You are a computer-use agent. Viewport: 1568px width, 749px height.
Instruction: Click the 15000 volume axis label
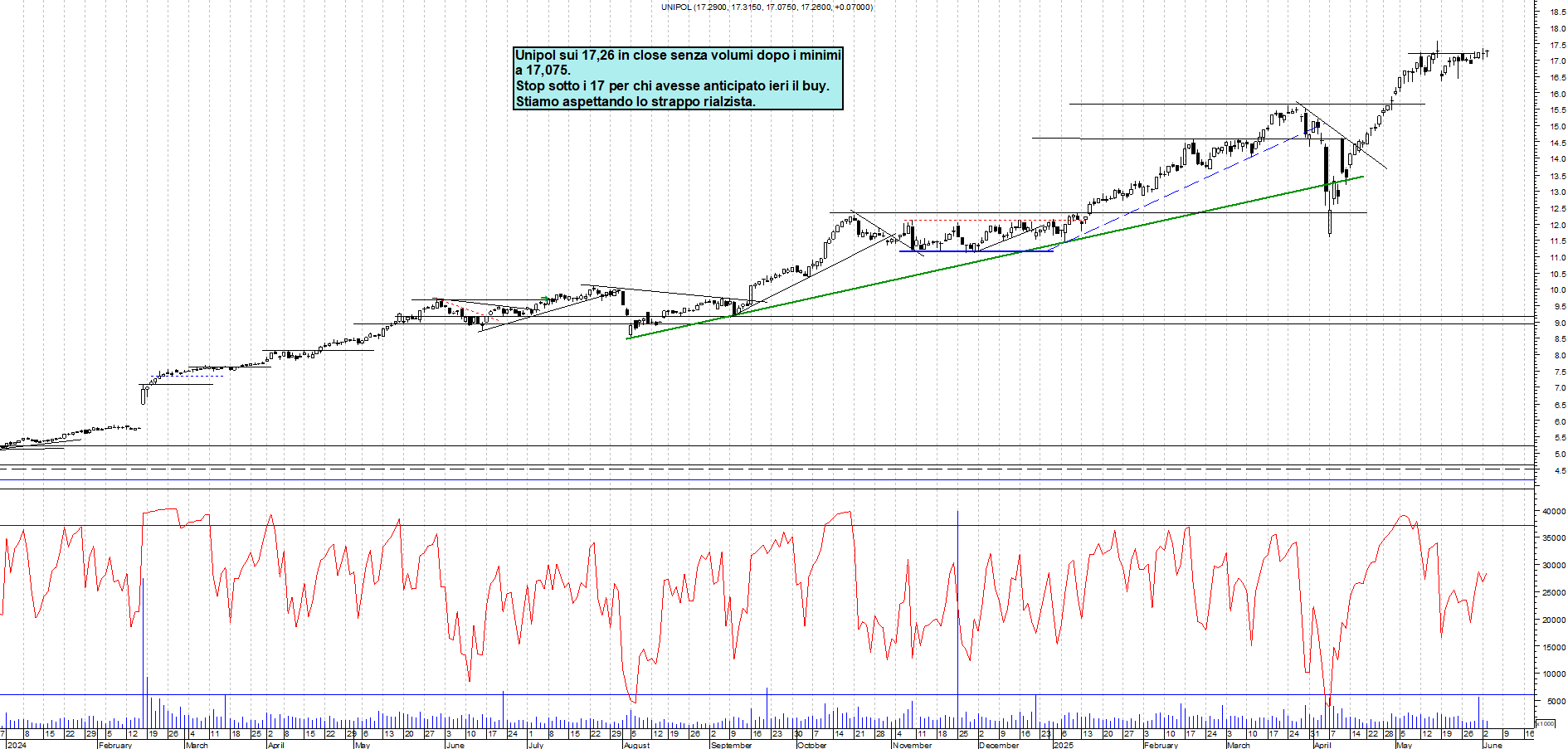point(1554,648)
